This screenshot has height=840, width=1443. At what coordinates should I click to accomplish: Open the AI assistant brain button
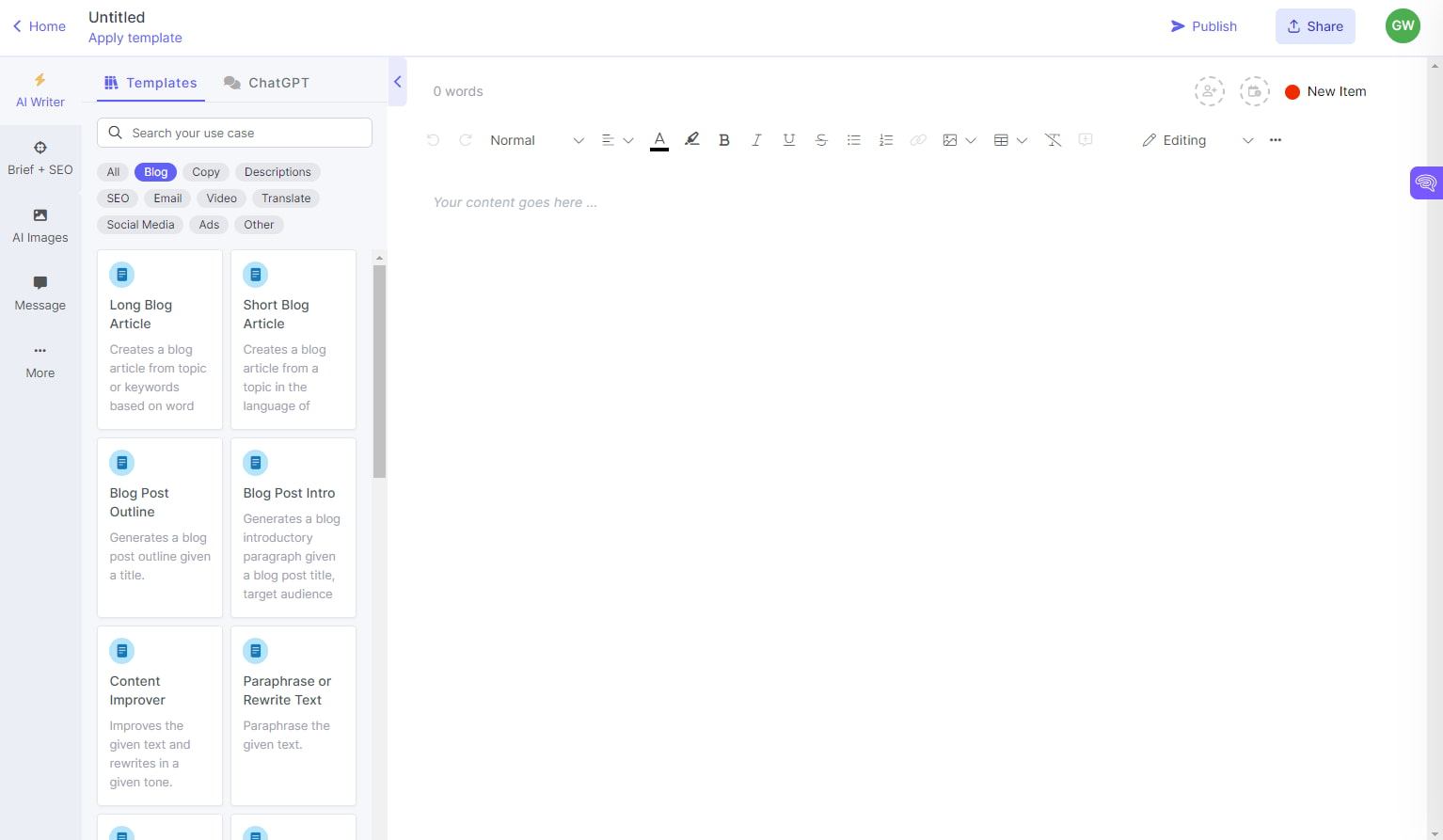click(1426, 182)
